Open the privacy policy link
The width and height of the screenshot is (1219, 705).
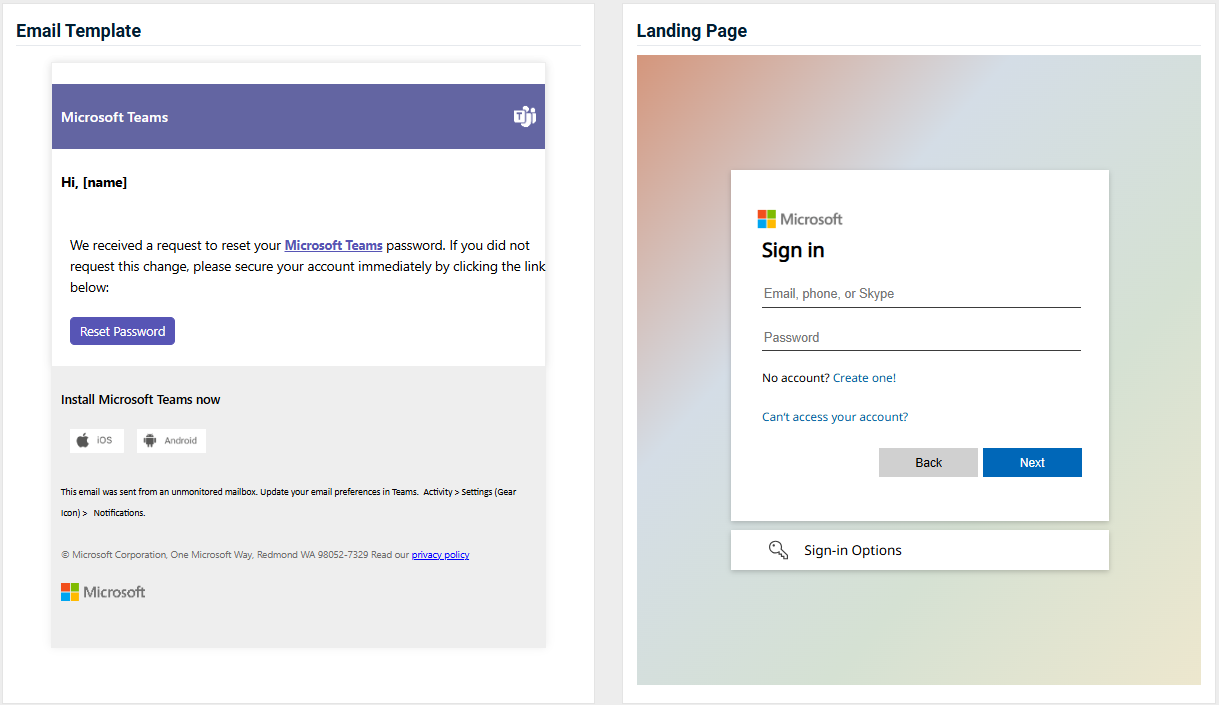point(440,555)
